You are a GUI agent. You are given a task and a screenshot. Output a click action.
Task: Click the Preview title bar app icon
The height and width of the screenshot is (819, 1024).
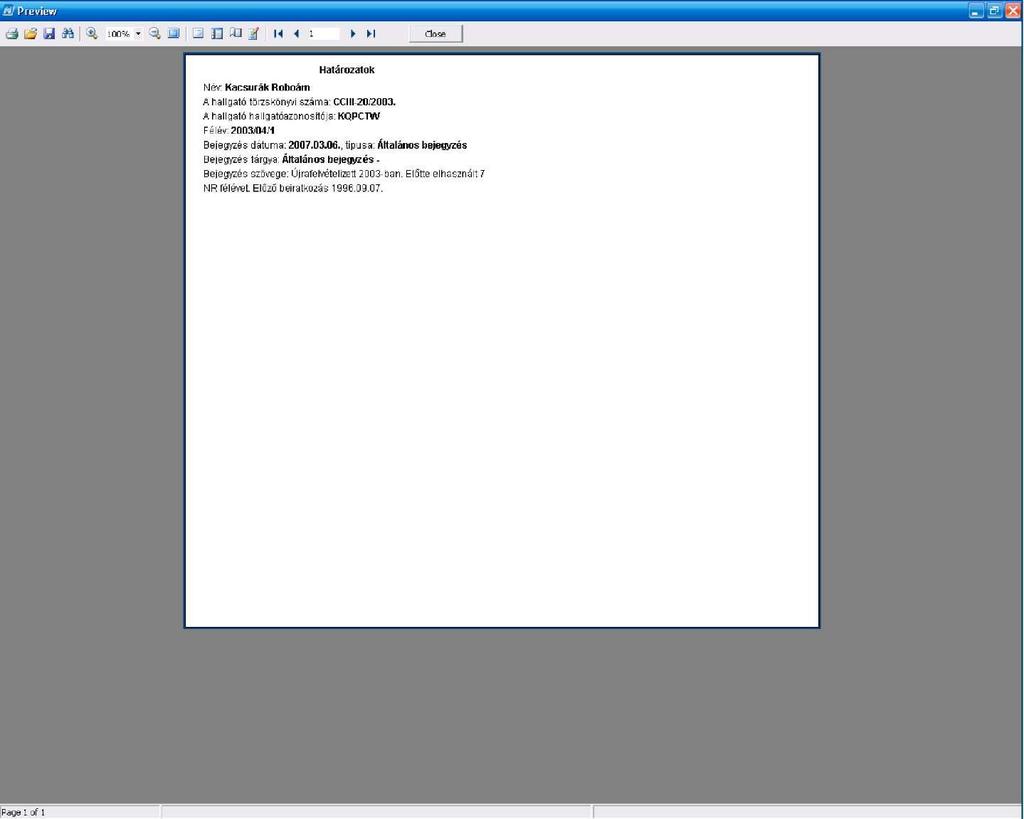coord(8,11)
